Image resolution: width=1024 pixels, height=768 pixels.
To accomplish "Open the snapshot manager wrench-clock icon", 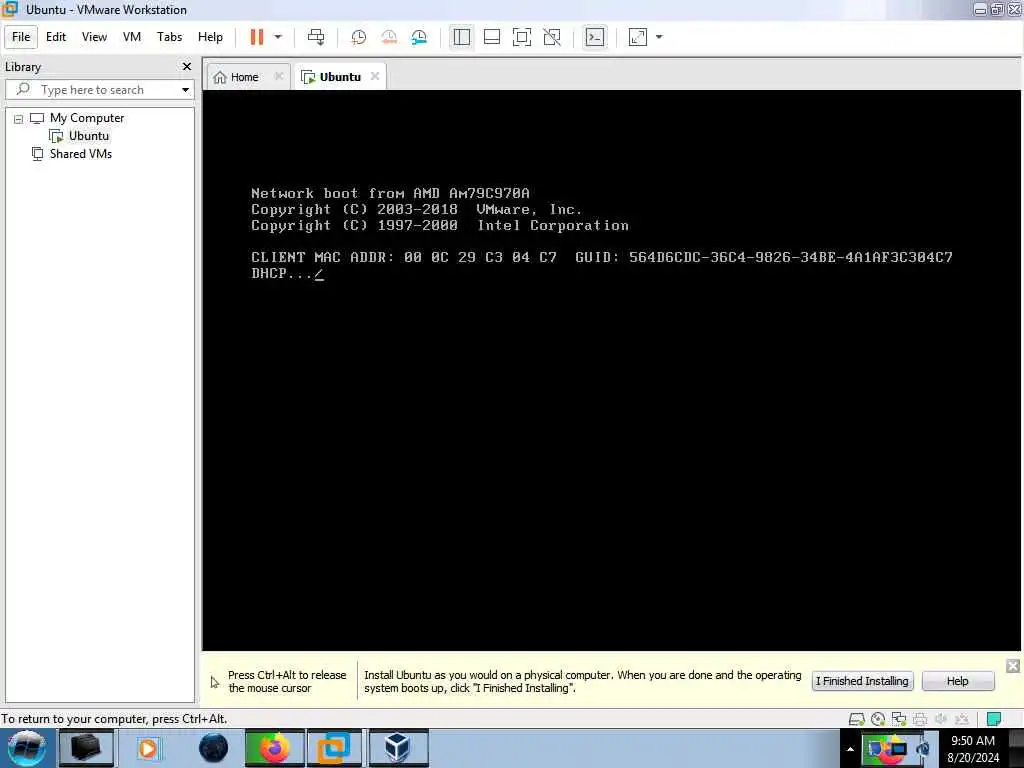I will 419,37.
